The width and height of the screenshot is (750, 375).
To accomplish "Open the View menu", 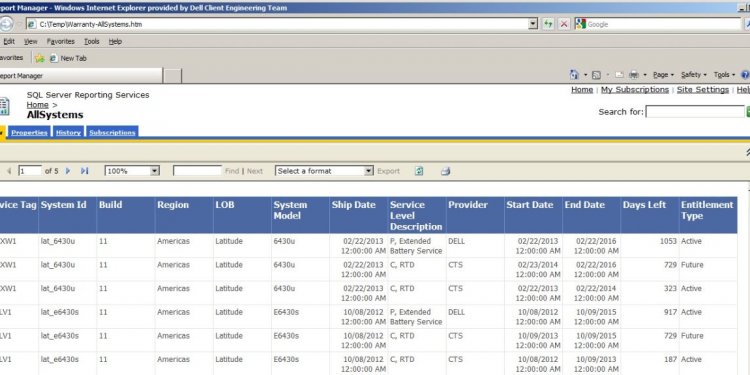I will (31, 42).
